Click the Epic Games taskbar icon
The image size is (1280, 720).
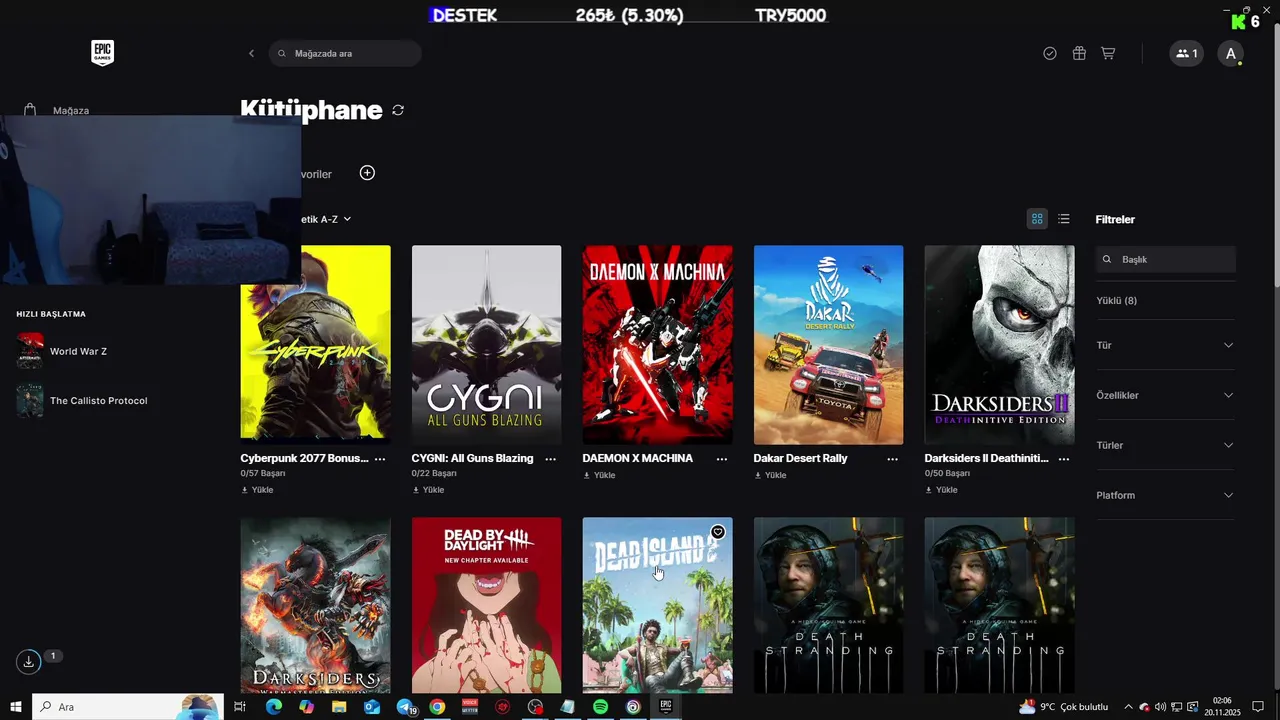click(x=665, y=707)
